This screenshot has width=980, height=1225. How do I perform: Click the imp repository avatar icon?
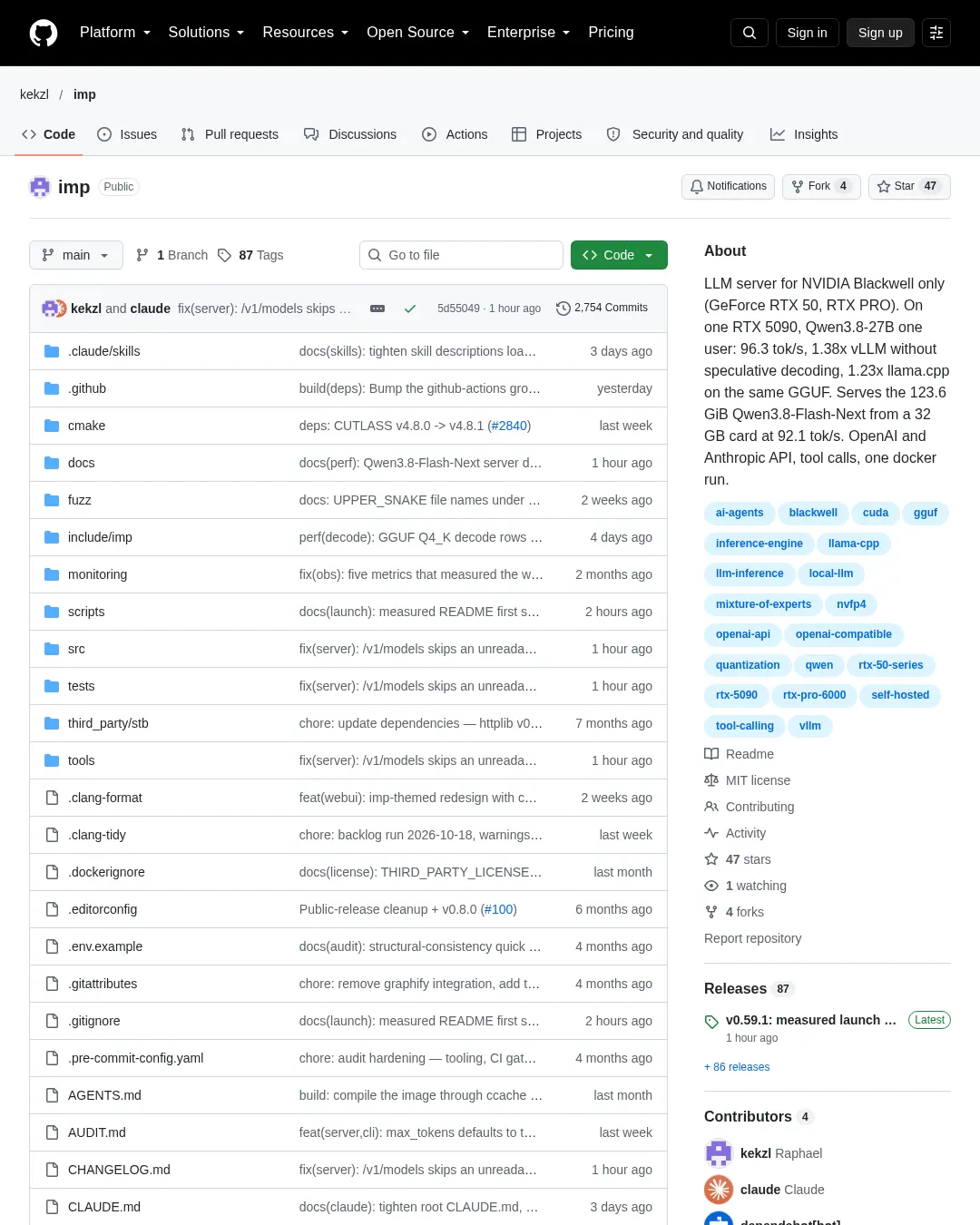point(40,187)
